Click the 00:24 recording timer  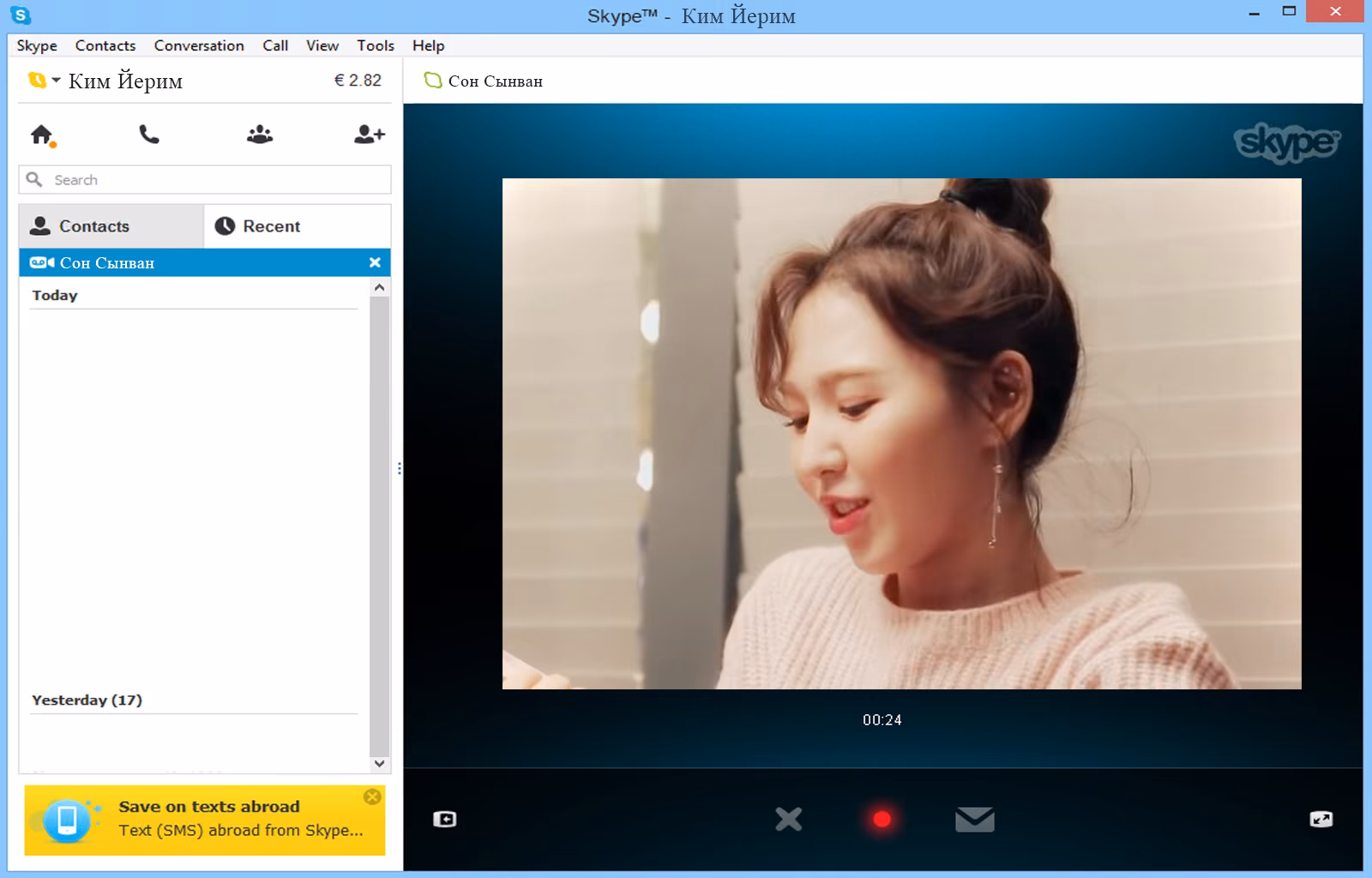point(882,720)
